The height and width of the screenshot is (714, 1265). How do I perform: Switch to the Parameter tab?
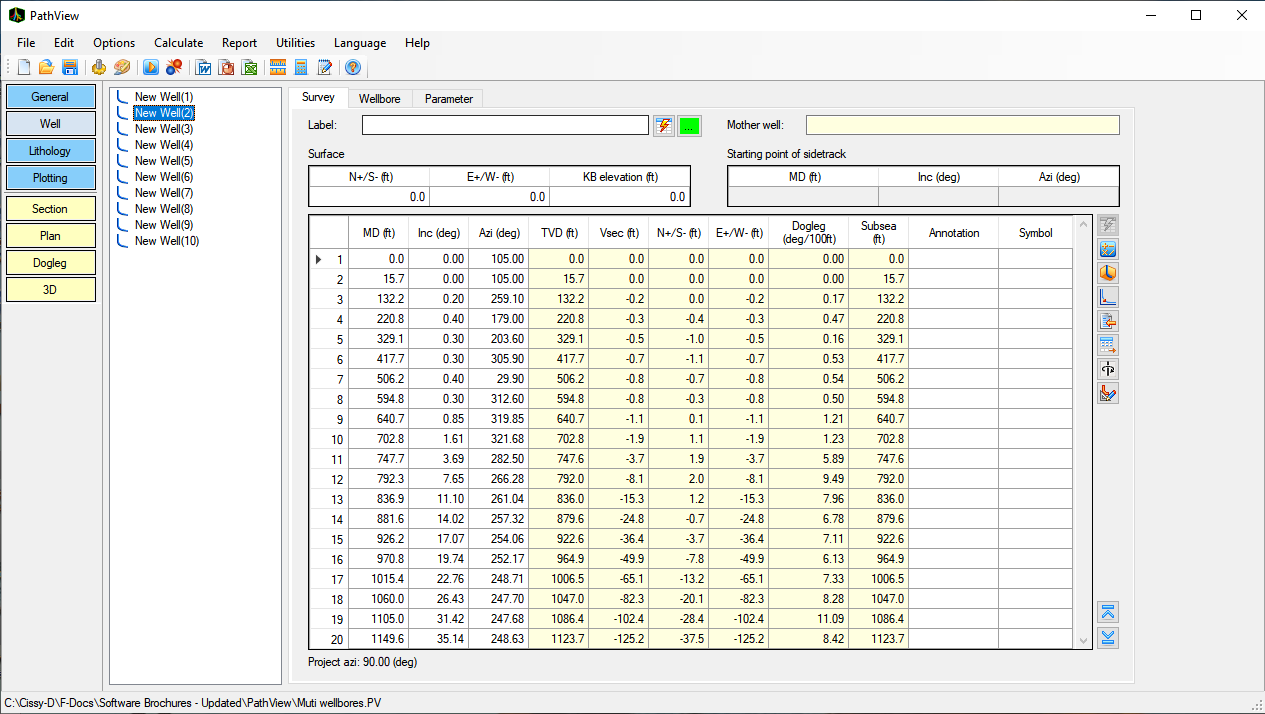click(x=448, y=98)
